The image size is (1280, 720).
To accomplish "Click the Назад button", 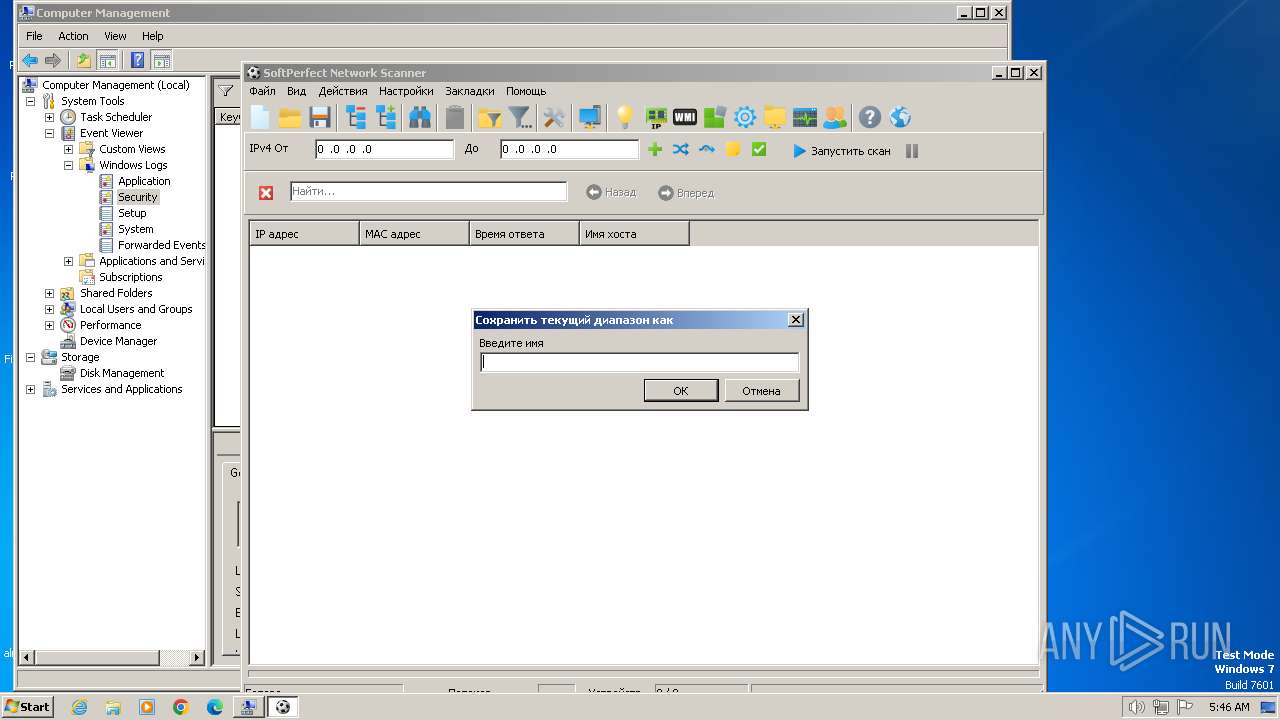I will [611, 192].
